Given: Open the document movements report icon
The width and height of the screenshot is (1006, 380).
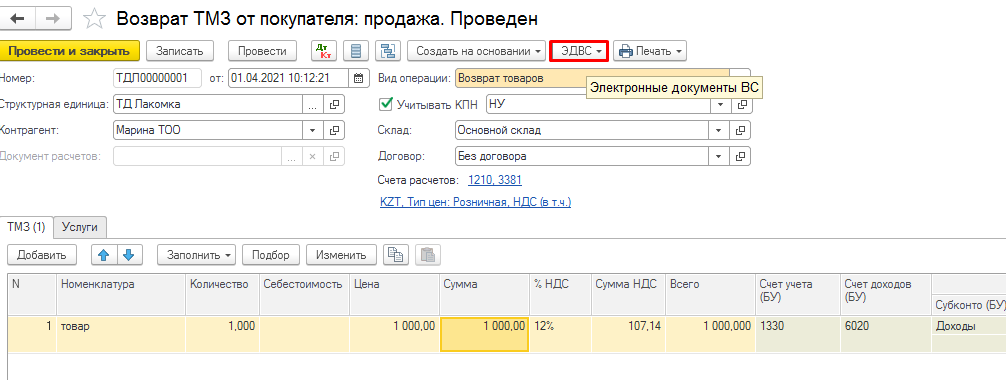Looking at the screenshot, I should pos(355,51).
